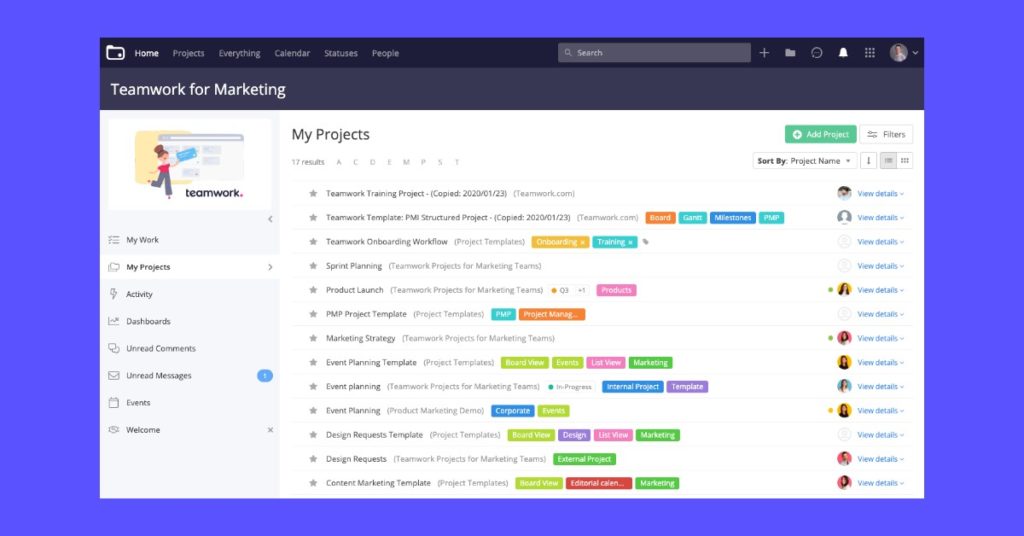Viewport: 1024px width, 536px height.
Task: Click the Internal Project tag
Action: coord(633,387)
